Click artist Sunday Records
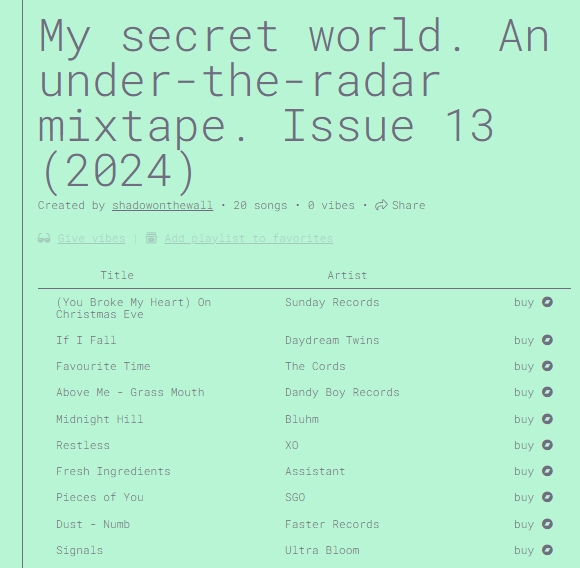Image resolution: width=580 pixels, height=568 pixels. tap(332, 302)
